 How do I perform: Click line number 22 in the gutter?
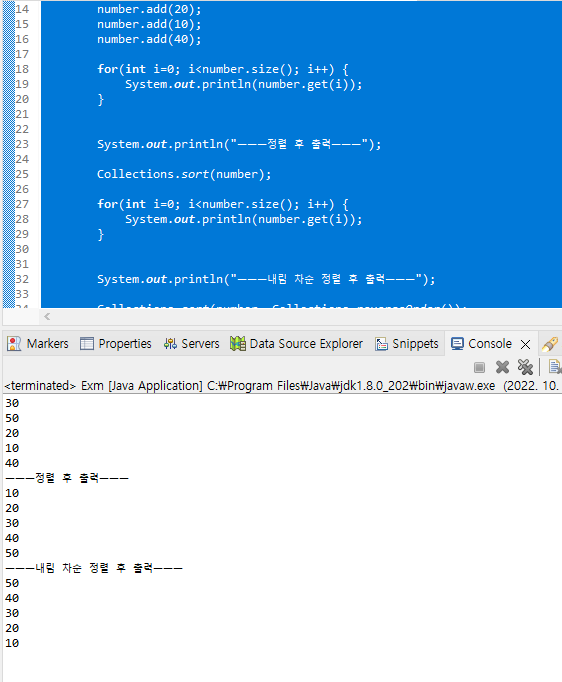pos(22,129)
